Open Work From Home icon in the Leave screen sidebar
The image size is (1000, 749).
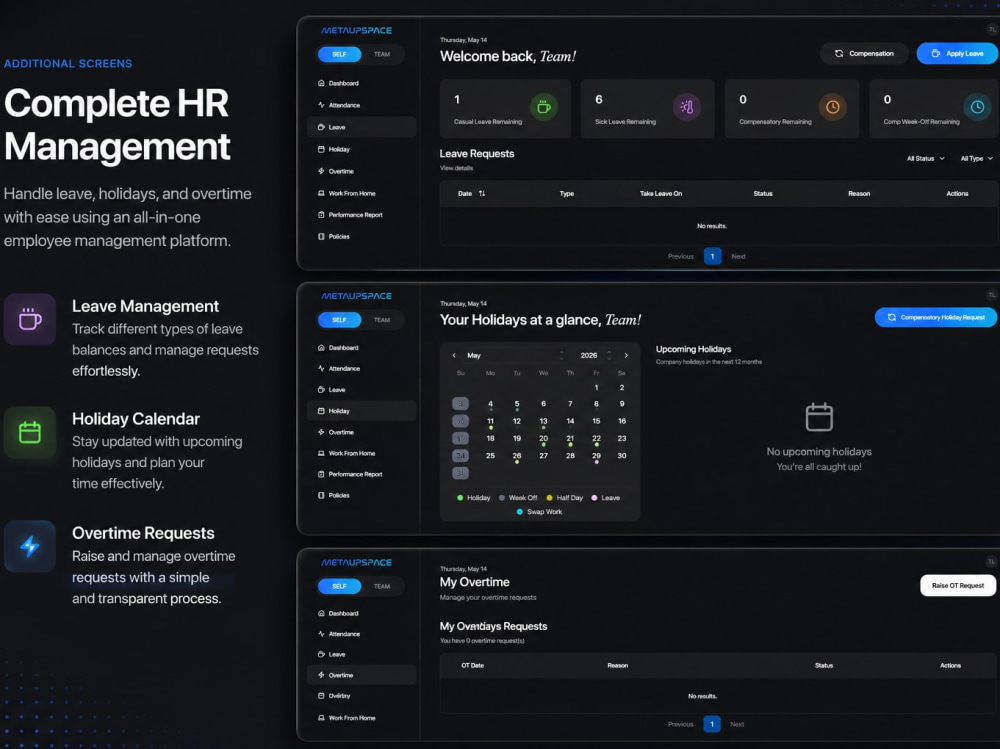pyautogui.click(x=321, y=193)
